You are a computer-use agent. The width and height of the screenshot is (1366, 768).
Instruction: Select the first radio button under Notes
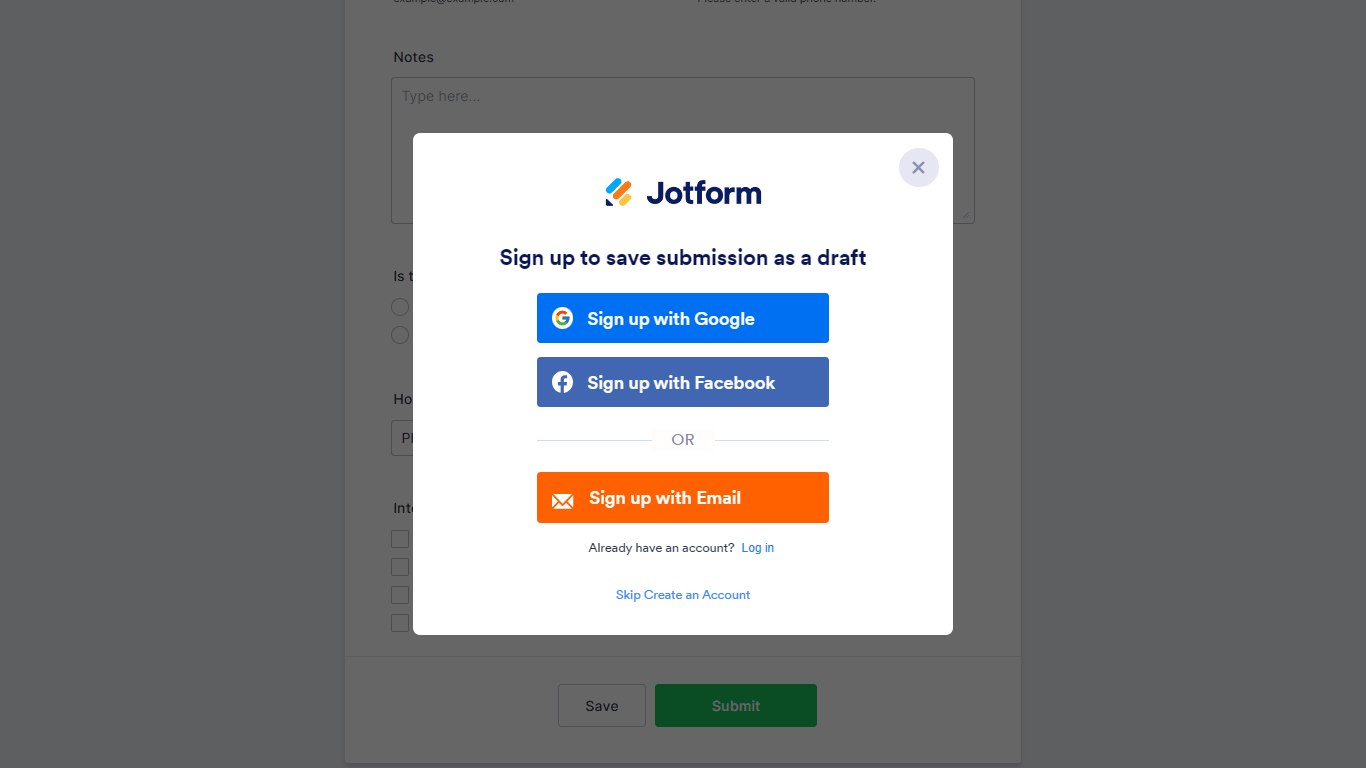[x=400, y=307]
